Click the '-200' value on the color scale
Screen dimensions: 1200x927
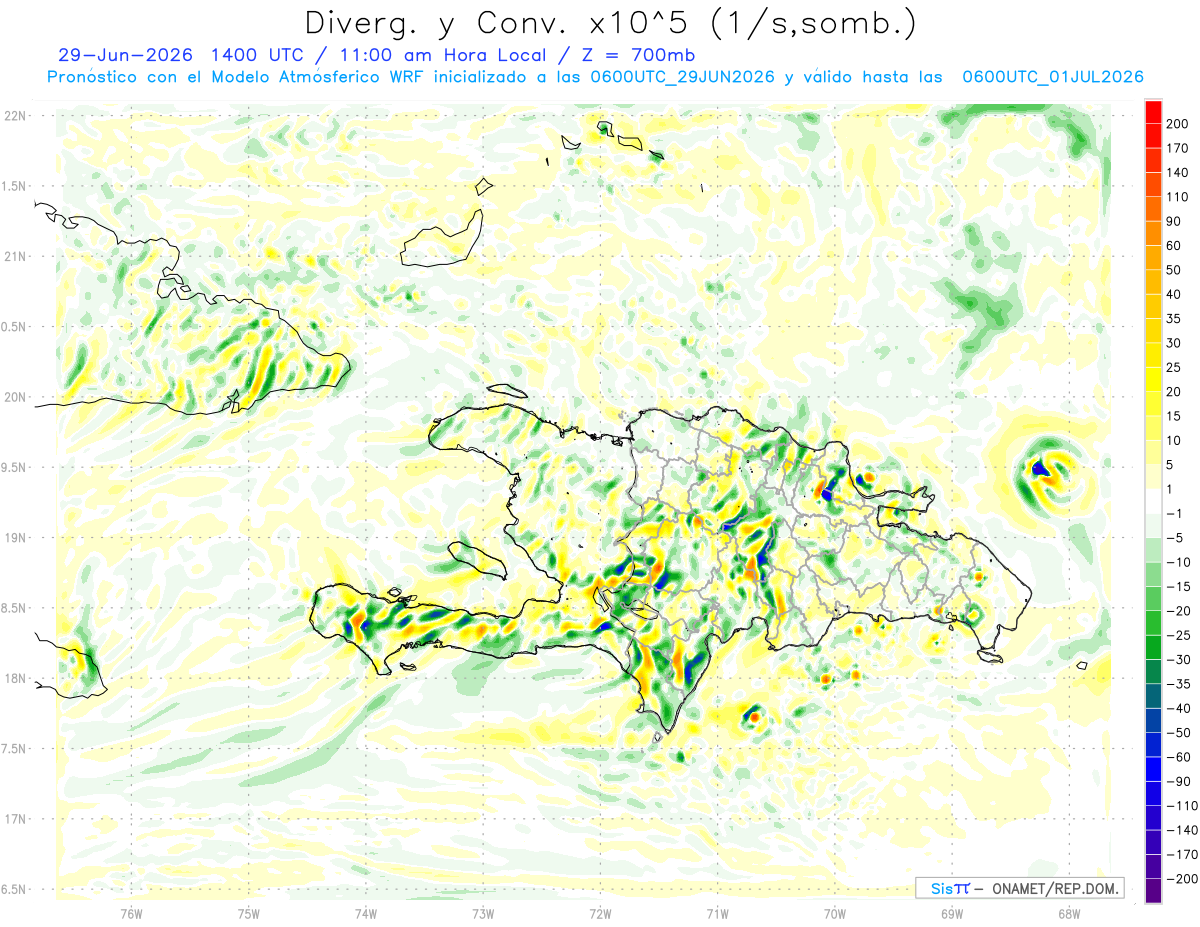tap(1183, 880)
